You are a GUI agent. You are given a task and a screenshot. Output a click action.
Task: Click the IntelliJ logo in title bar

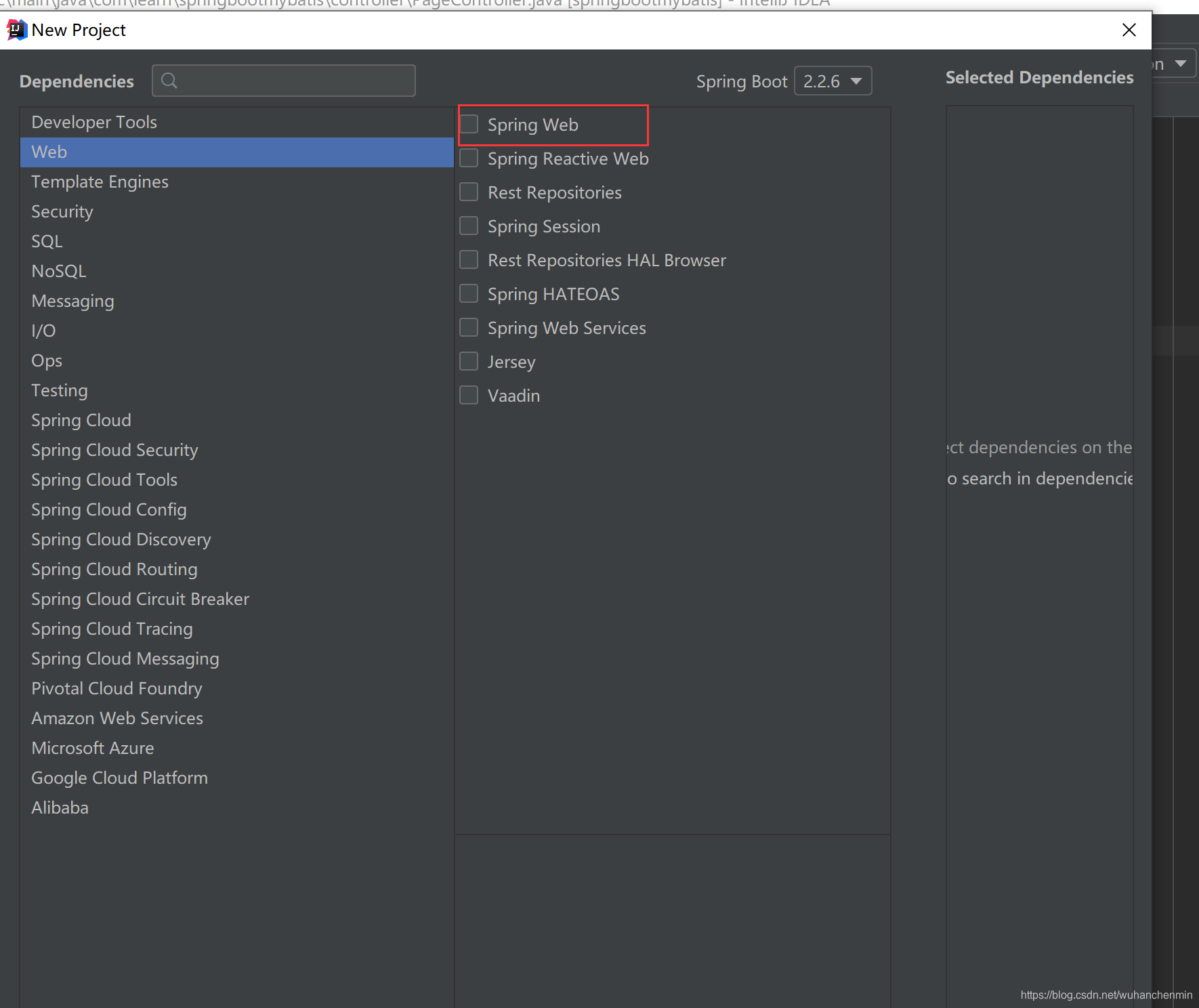point(16,30)
